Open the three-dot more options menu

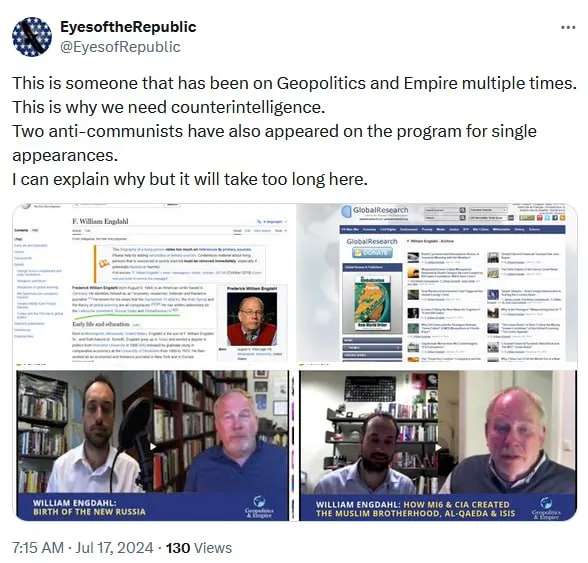pyautogui.click(x=568, y=27)
